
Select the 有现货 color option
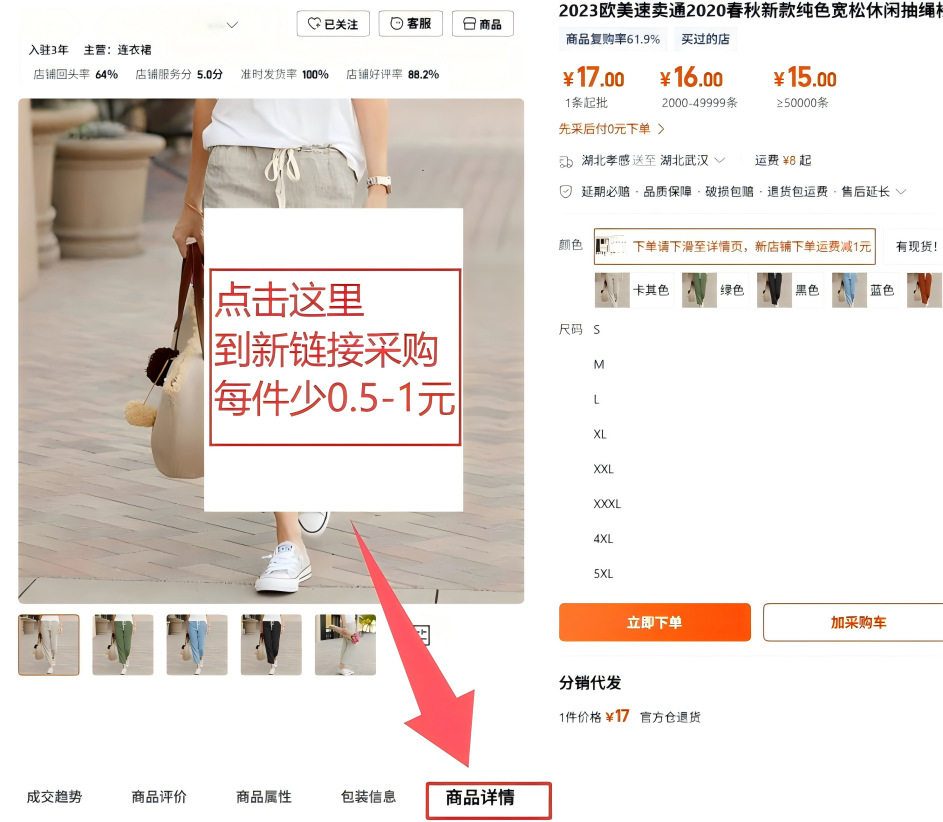[x=915, y=246]
